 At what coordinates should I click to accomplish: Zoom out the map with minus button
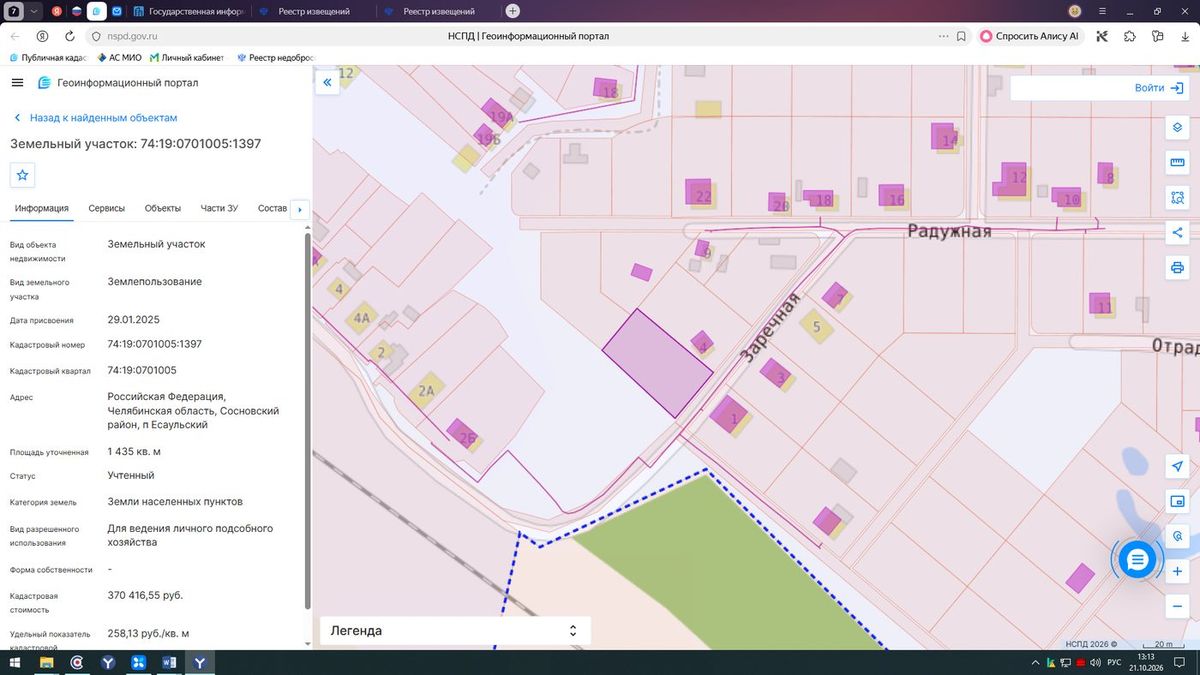click(x=1177, y=606)
